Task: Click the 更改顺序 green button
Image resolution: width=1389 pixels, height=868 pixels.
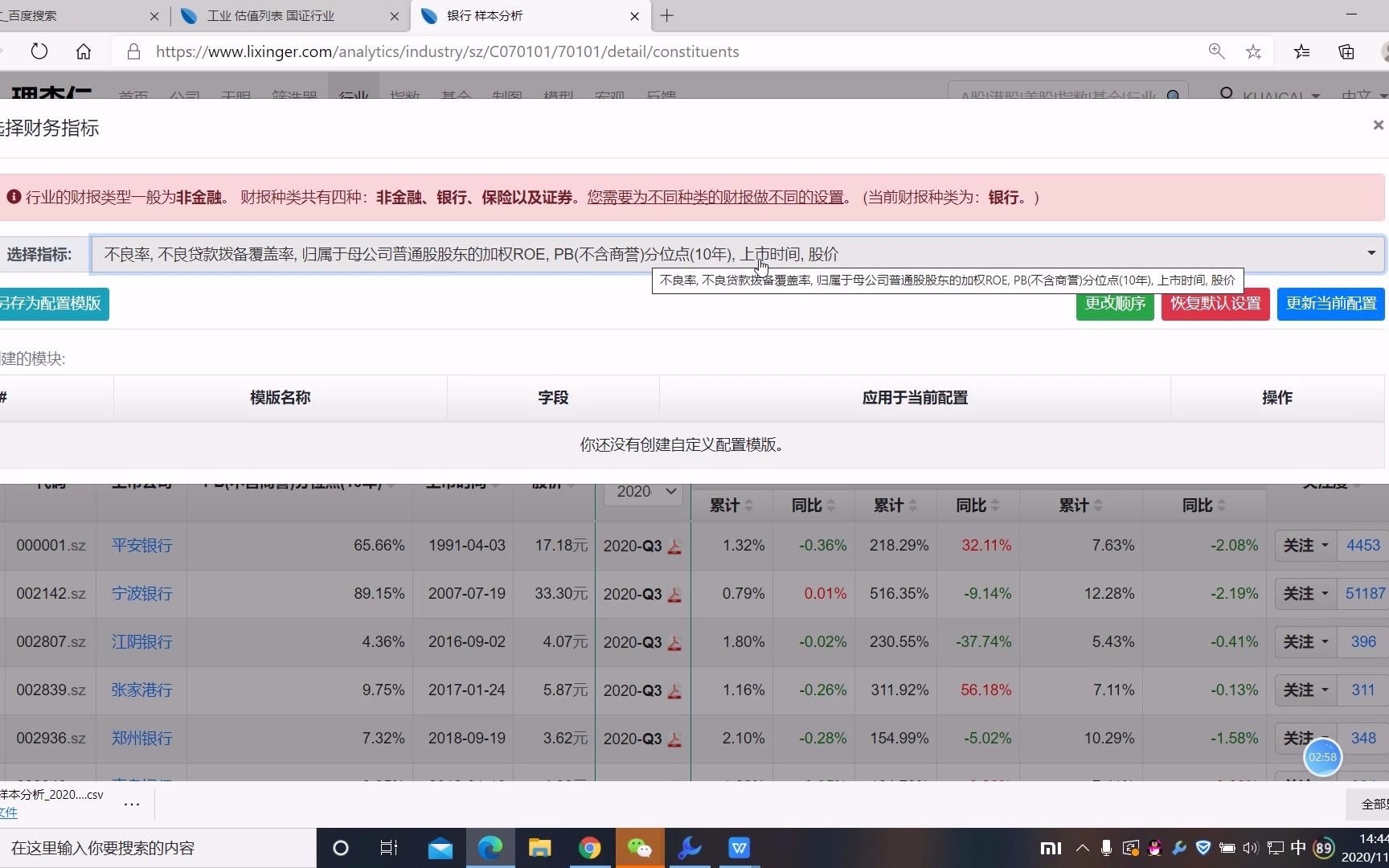Action: click(1115, 304)
